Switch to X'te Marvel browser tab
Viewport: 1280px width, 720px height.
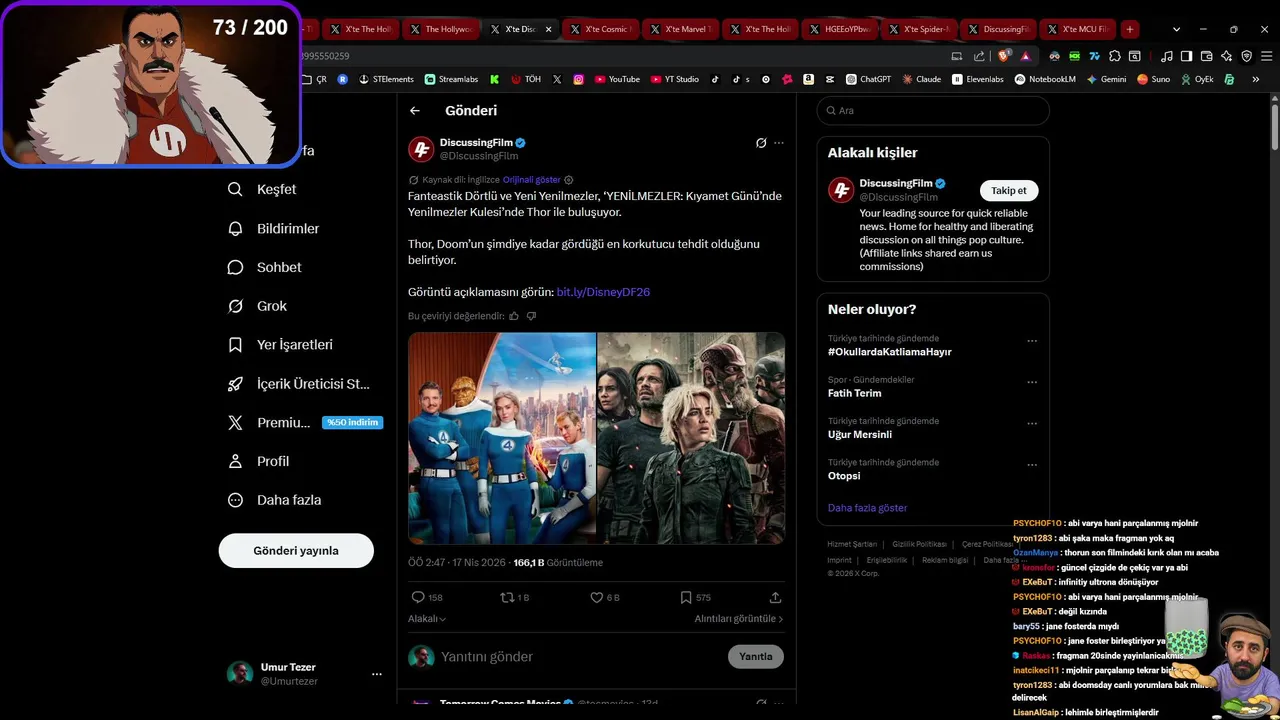pos(680,29)
